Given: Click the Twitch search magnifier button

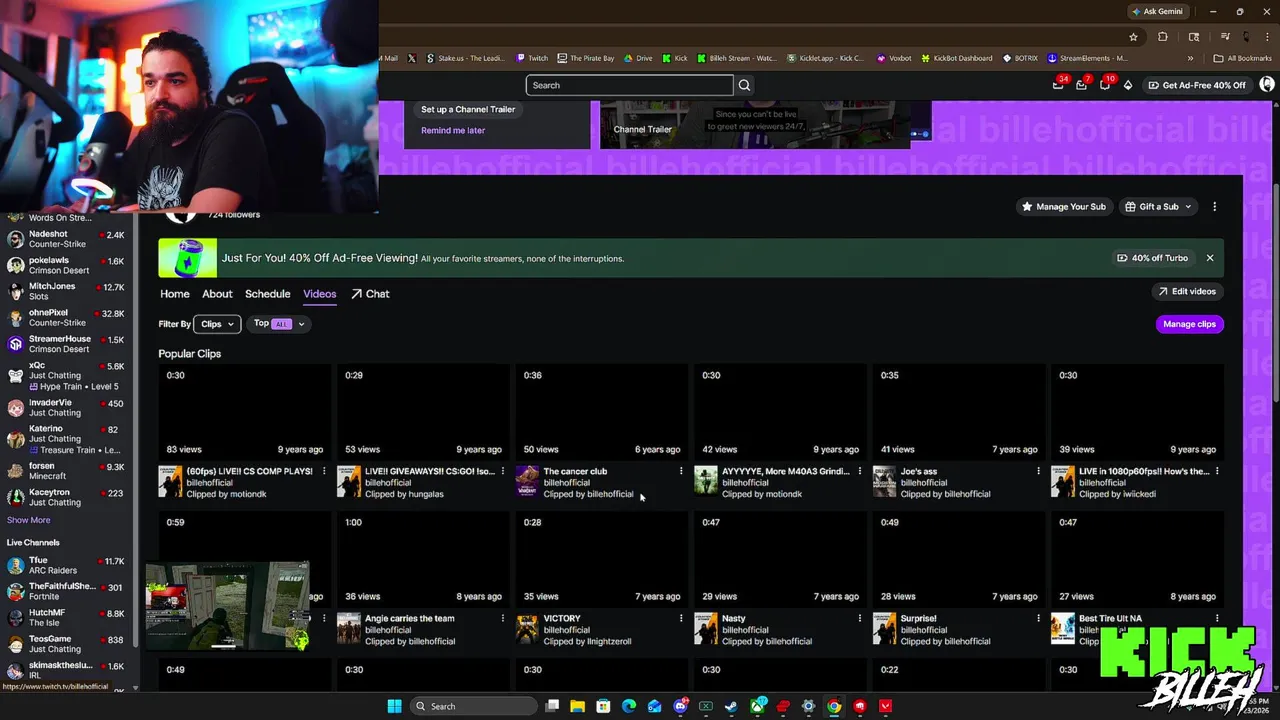Looking at the screenshot, I should pyautogui.click(x=744, y=85).
